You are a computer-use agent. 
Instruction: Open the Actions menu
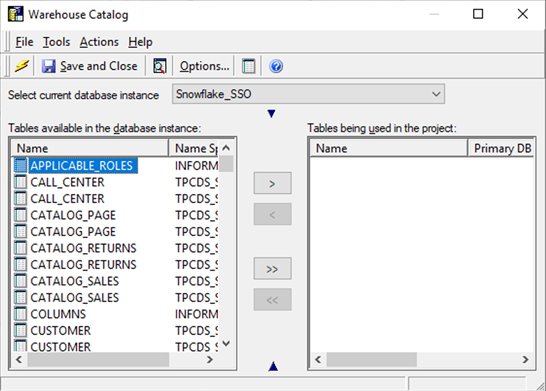[x=99, y=42]
